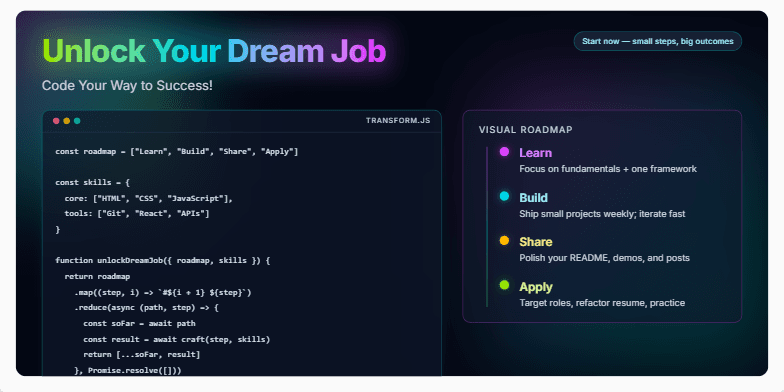This screenshot has width=784, height=392.
Task: Click the 'const soFar = await path' line
Action: point(140,324)
